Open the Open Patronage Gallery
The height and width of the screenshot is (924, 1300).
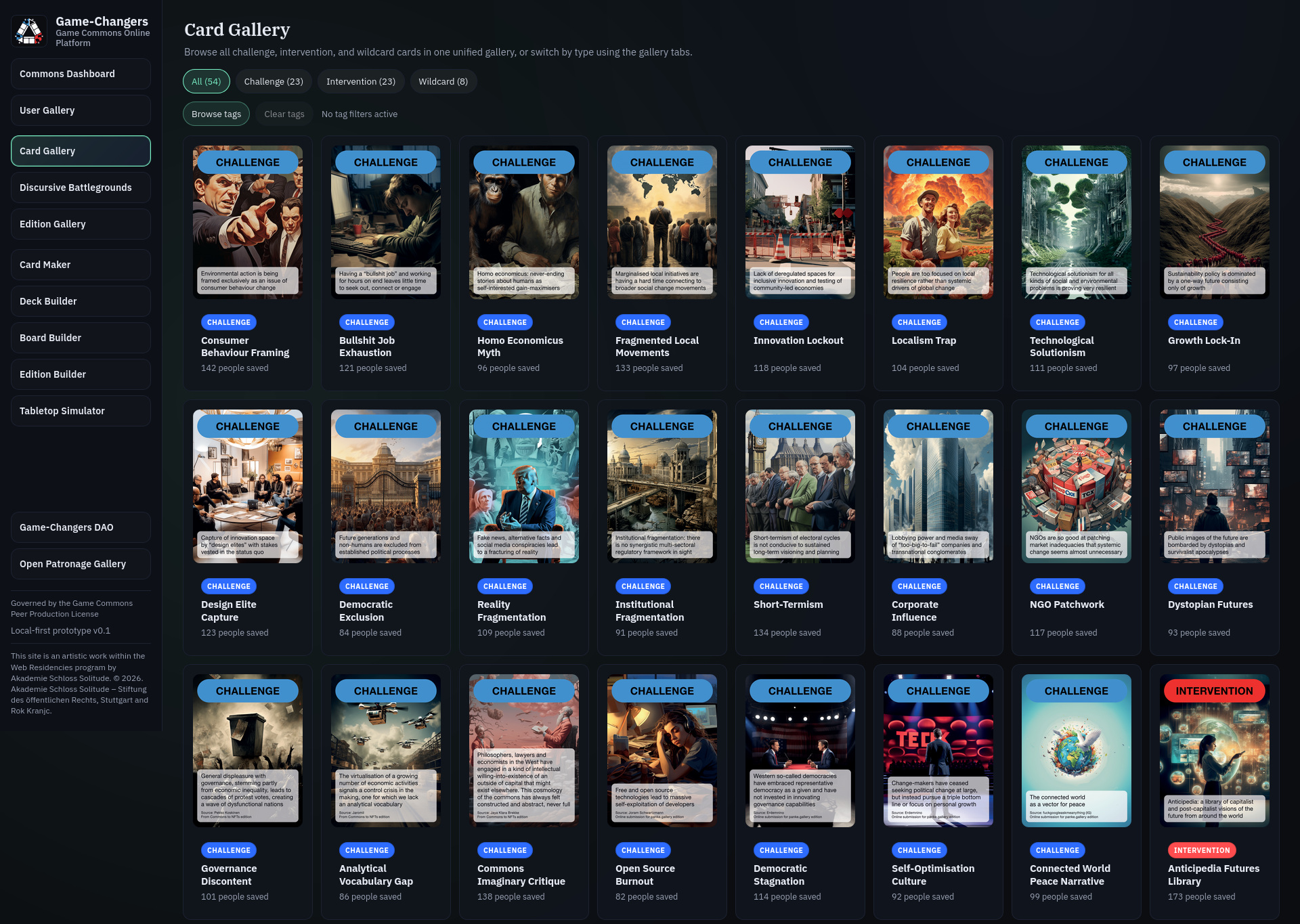point(81,564)
